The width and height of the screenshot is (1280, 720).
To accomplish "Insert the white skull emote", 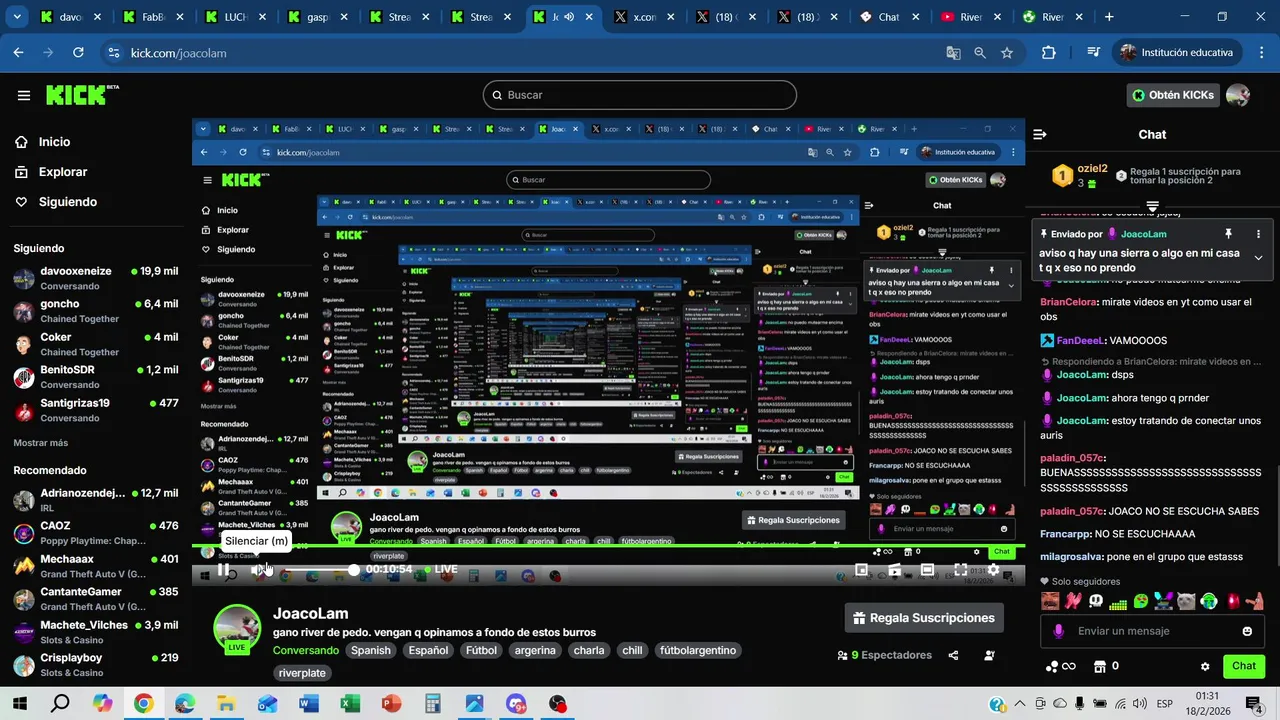I will (1096, 601).
